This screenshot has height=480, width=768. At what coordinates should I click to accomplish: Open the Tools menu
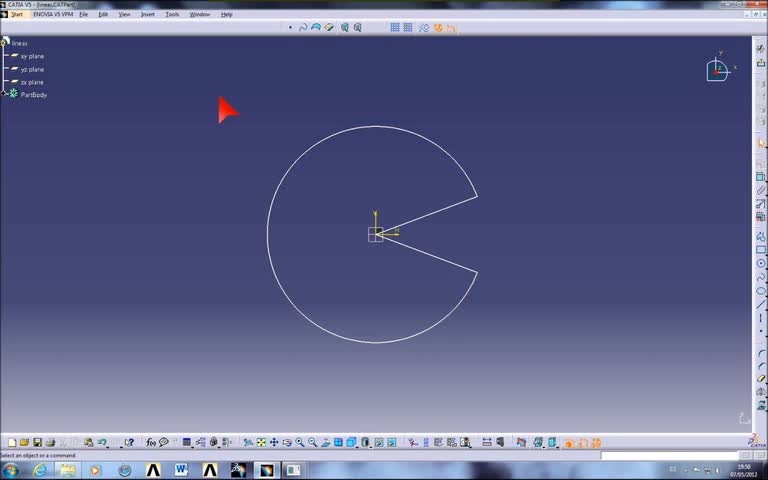coord(172,14)
